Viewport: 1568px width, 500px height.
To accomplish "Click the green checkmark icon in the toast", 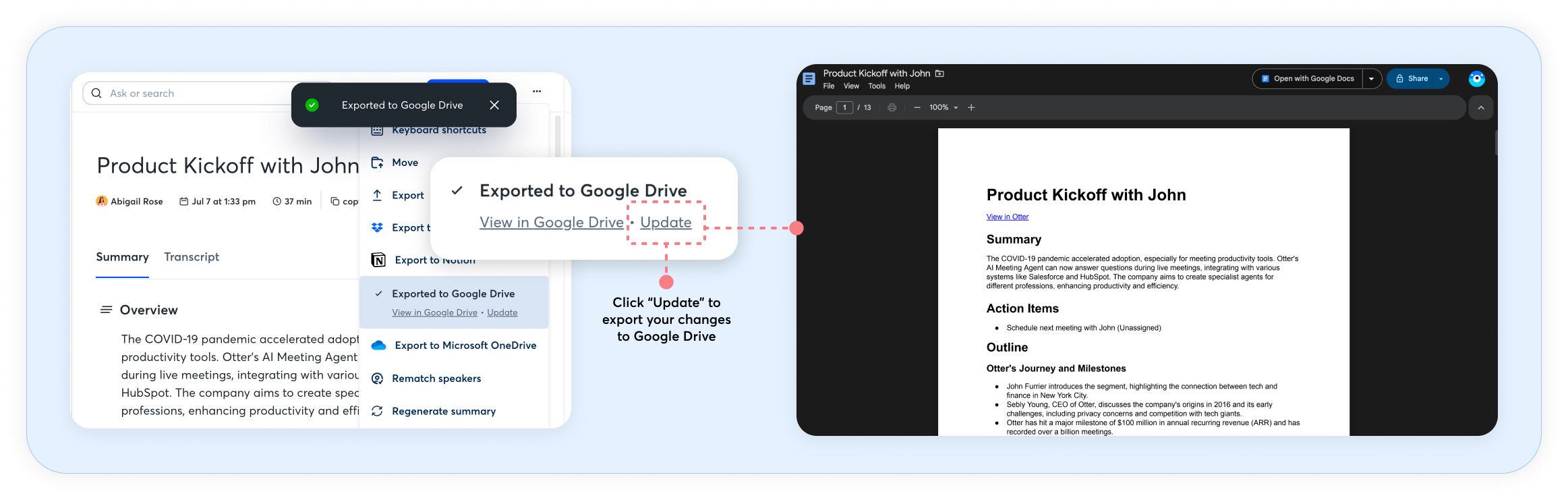I will 312,105.
